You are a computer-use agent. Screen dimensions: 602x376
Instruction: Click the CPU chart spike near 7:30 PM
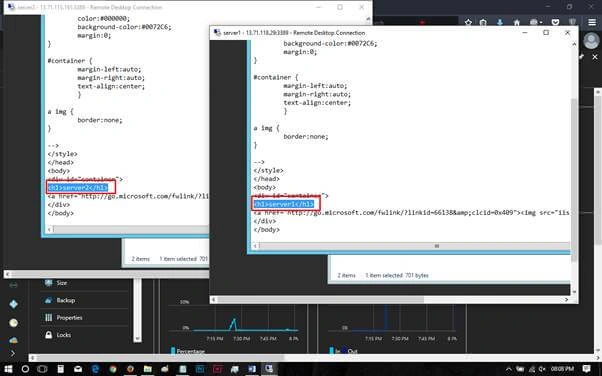tap(233, 324)
